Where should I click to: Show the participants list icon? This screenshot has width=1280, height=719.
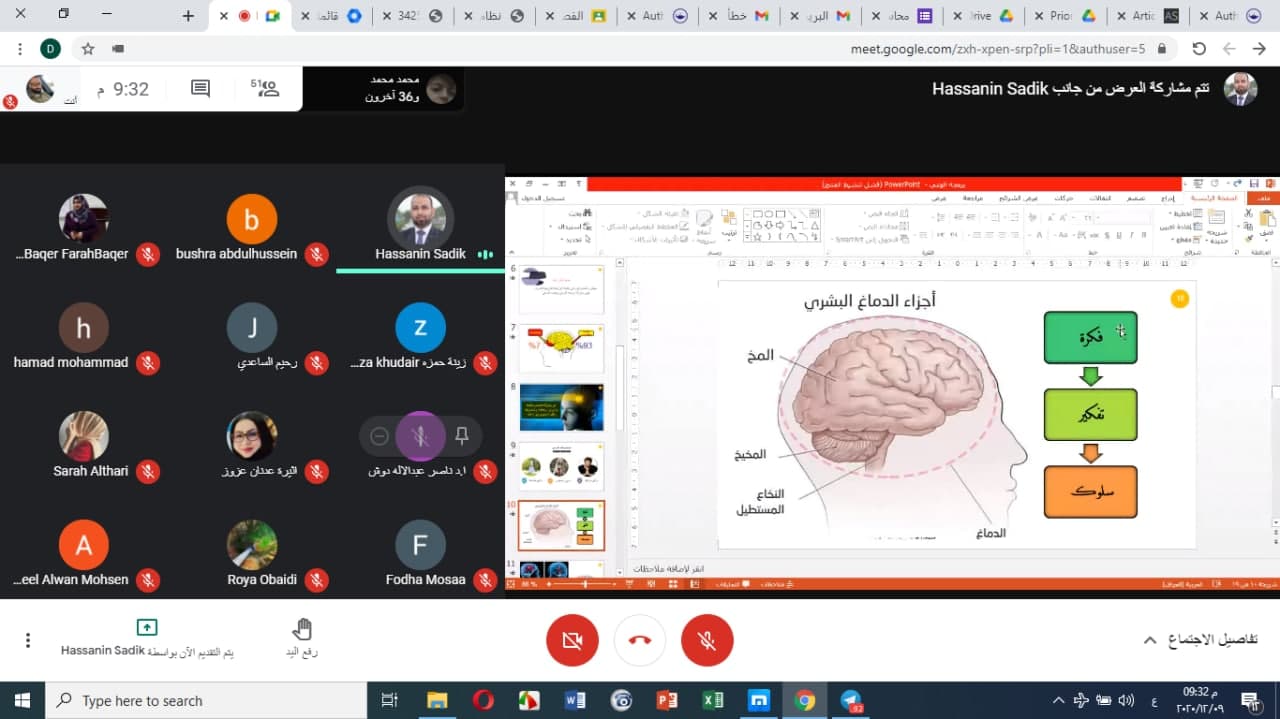tap(266, 89)
